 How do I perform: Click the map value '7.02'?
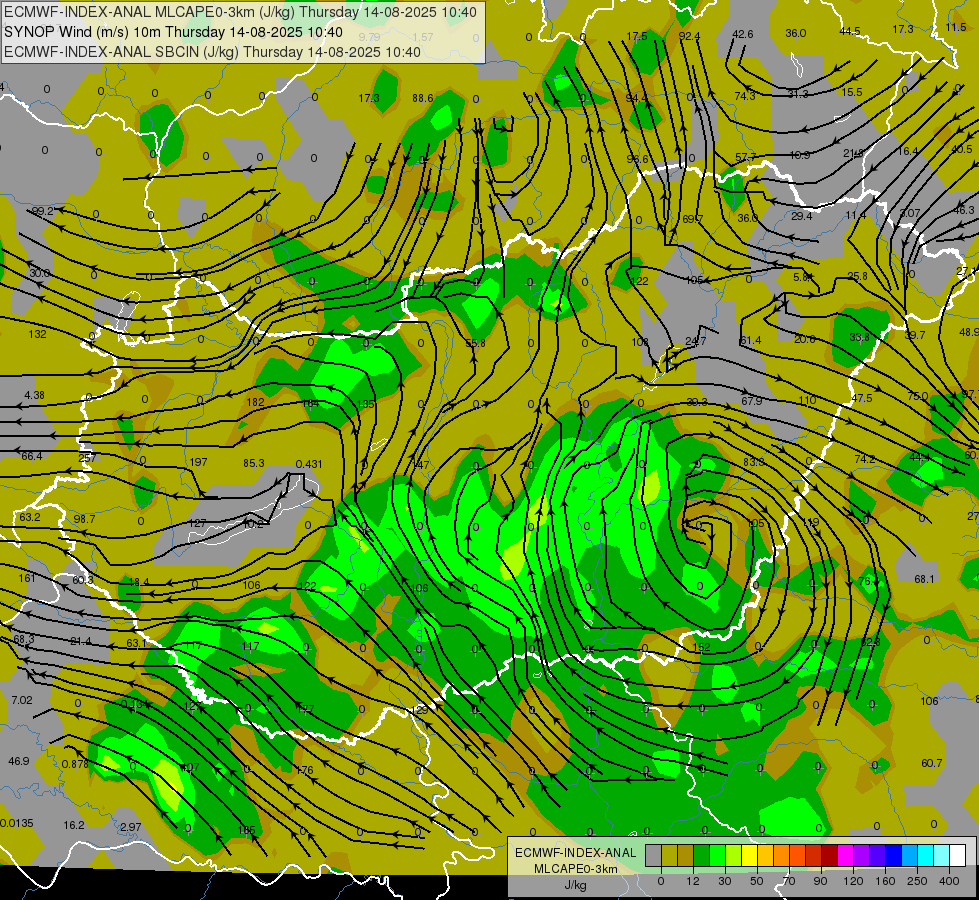(x=22, y=700)
